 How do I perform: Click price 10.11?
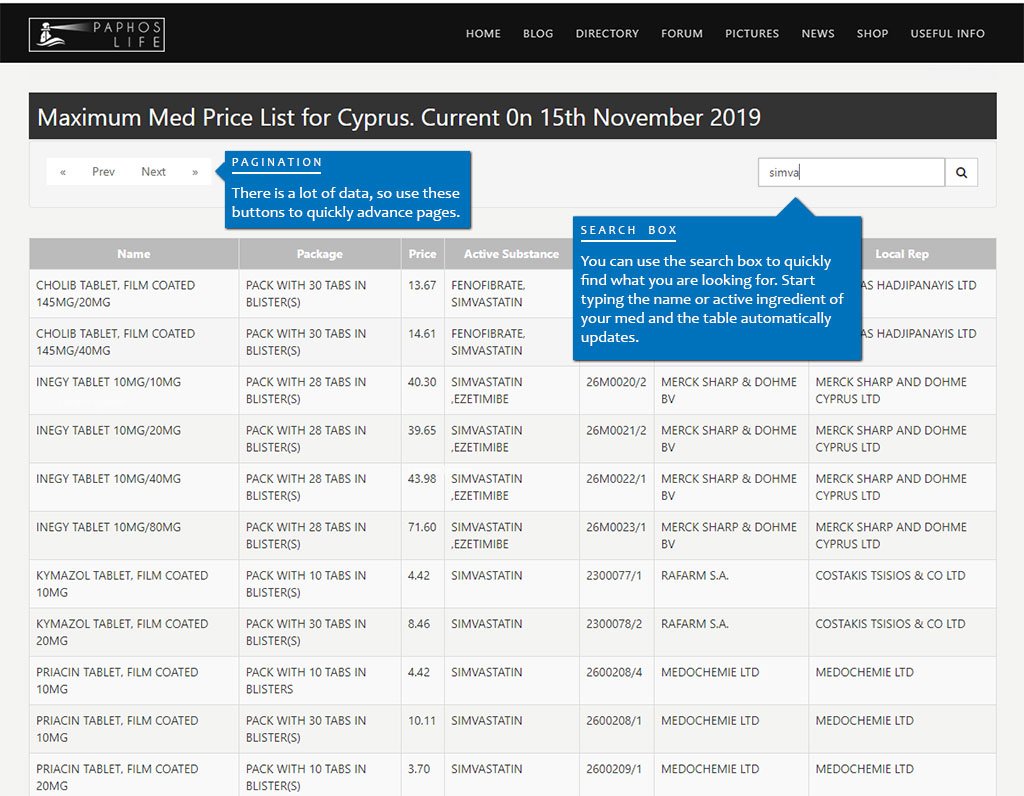422,720
